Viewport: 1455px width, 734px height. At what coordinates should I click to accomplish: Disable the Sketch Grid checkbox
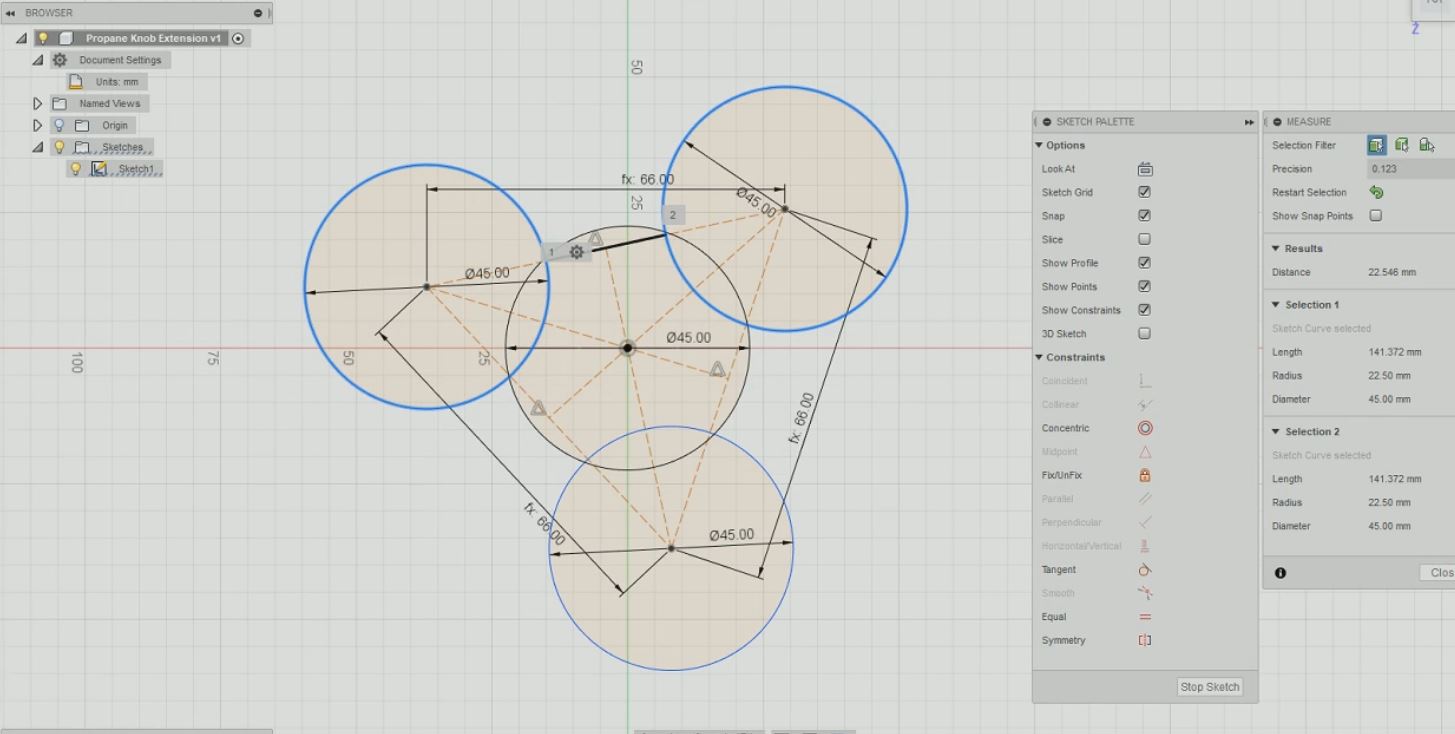click(x=1145, y=192)
